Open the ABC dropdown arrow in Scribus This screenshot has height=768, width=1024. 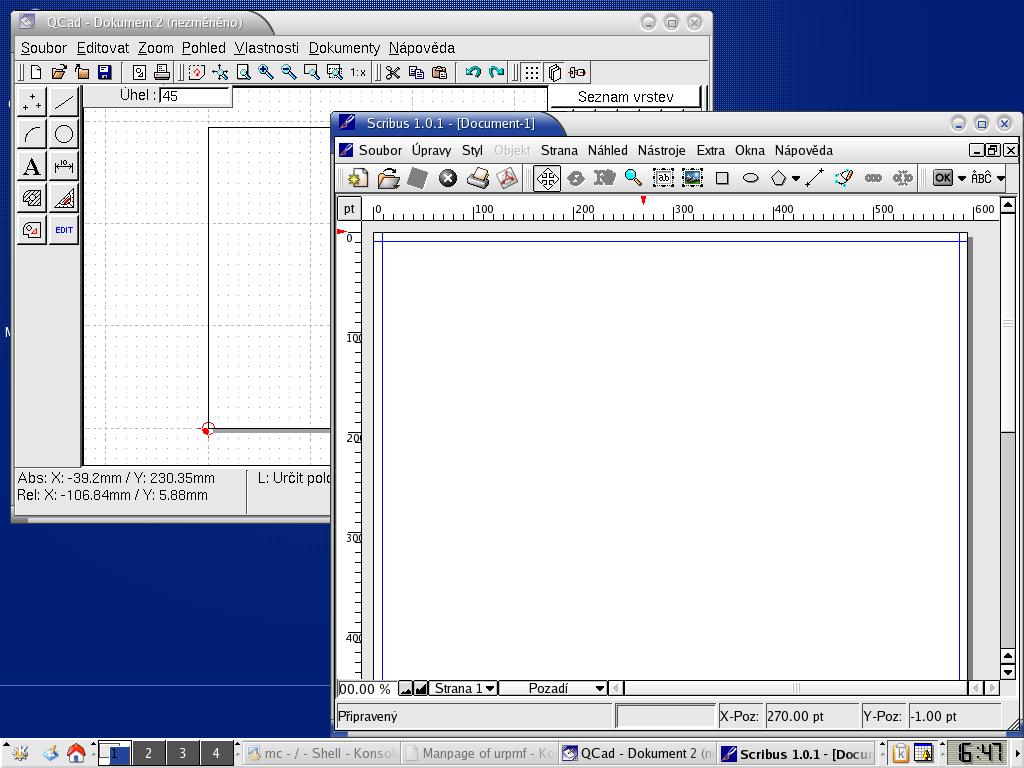[x=1000, y=178]
